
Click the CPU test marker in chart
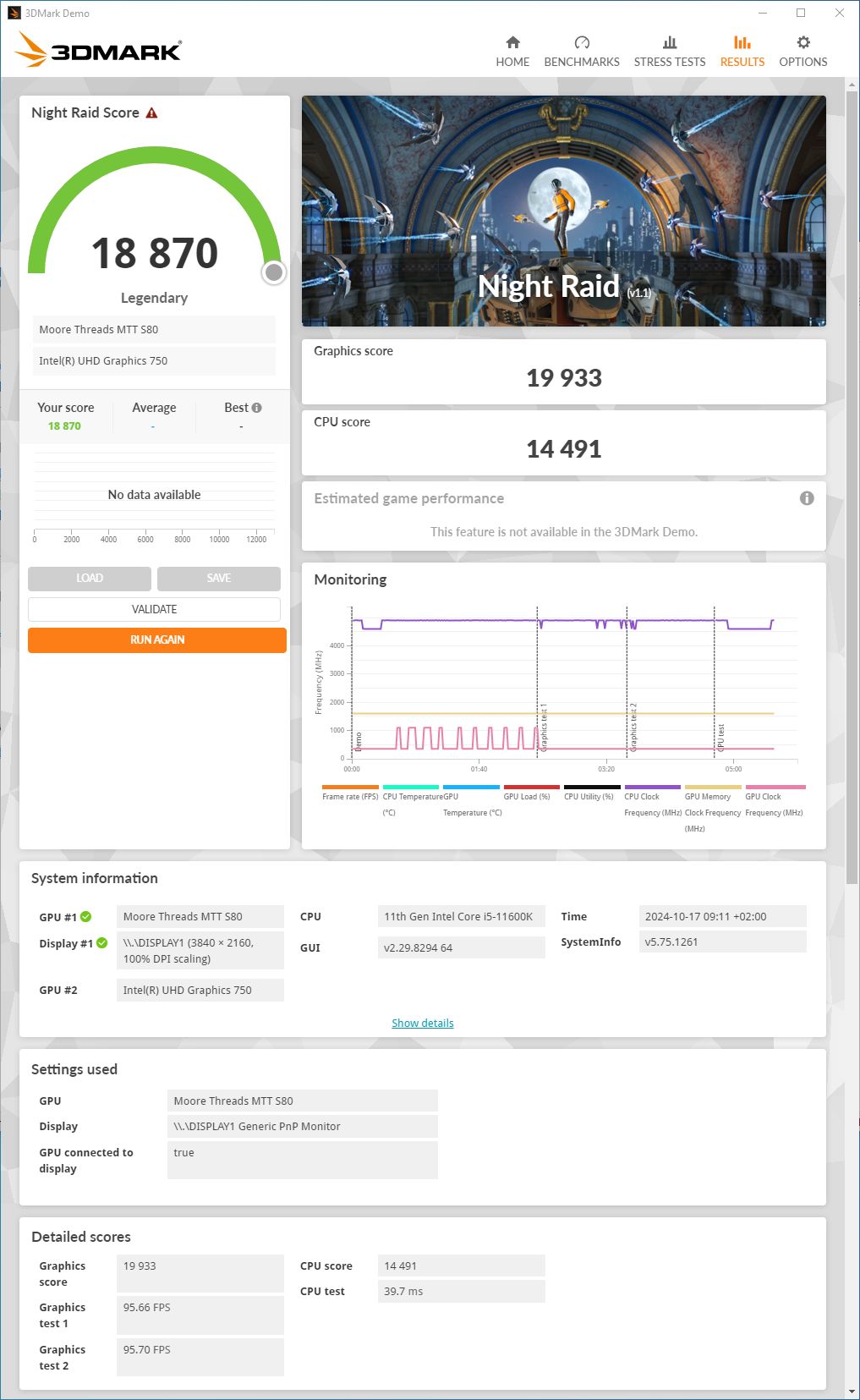pyautogui.click(x=721, y=738)
